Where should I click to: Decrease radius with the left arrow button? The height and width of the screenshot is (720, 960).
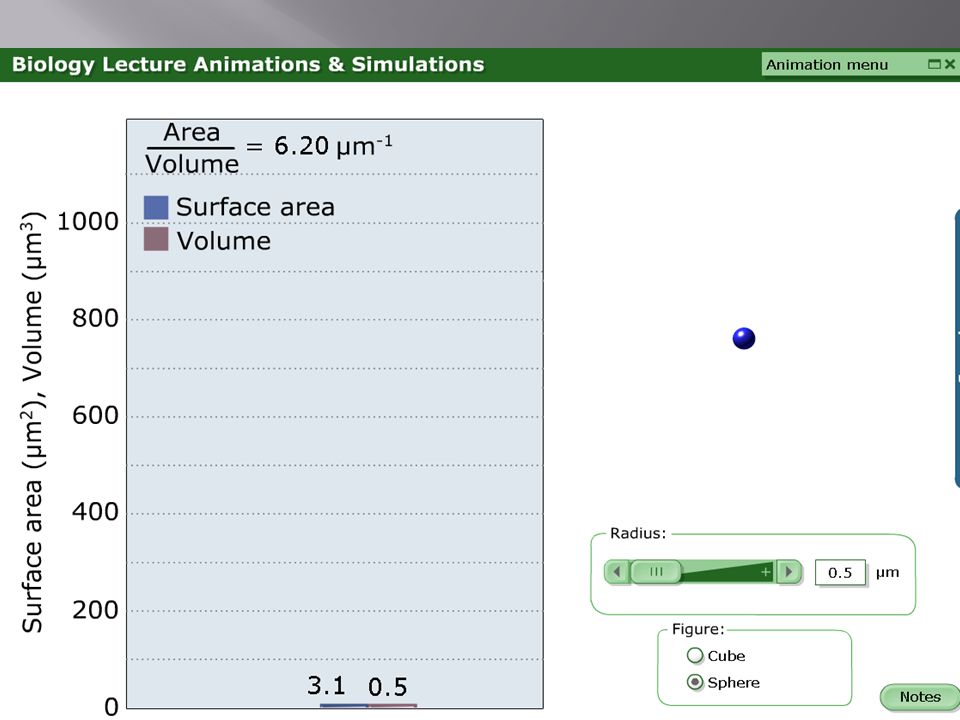617,572
